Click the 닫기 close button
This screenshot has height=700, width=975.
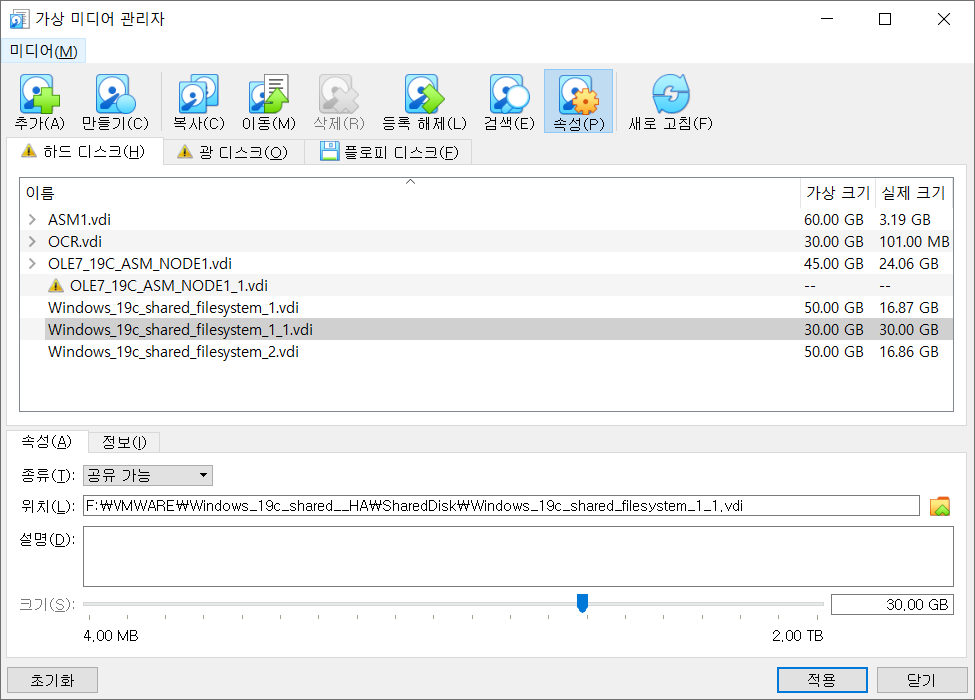[922, 680]
